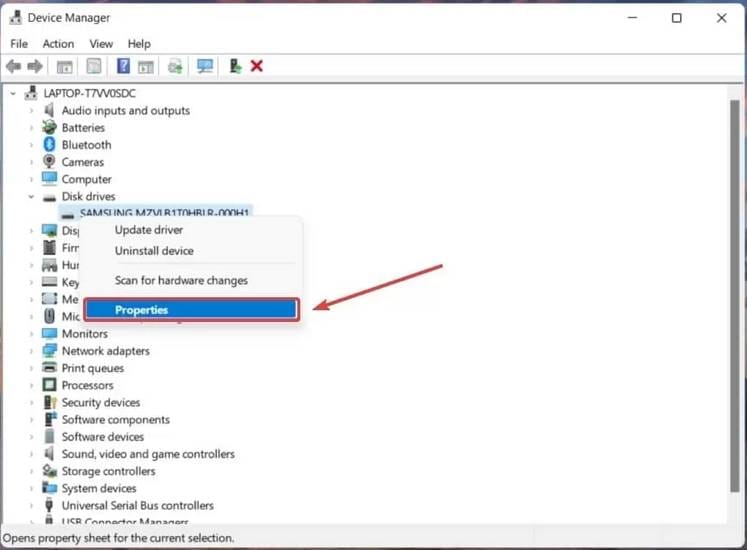Expand the Cameras node arrow
Image resolution: width=747 pixels, height=550 pixels.
click(31, 162)
